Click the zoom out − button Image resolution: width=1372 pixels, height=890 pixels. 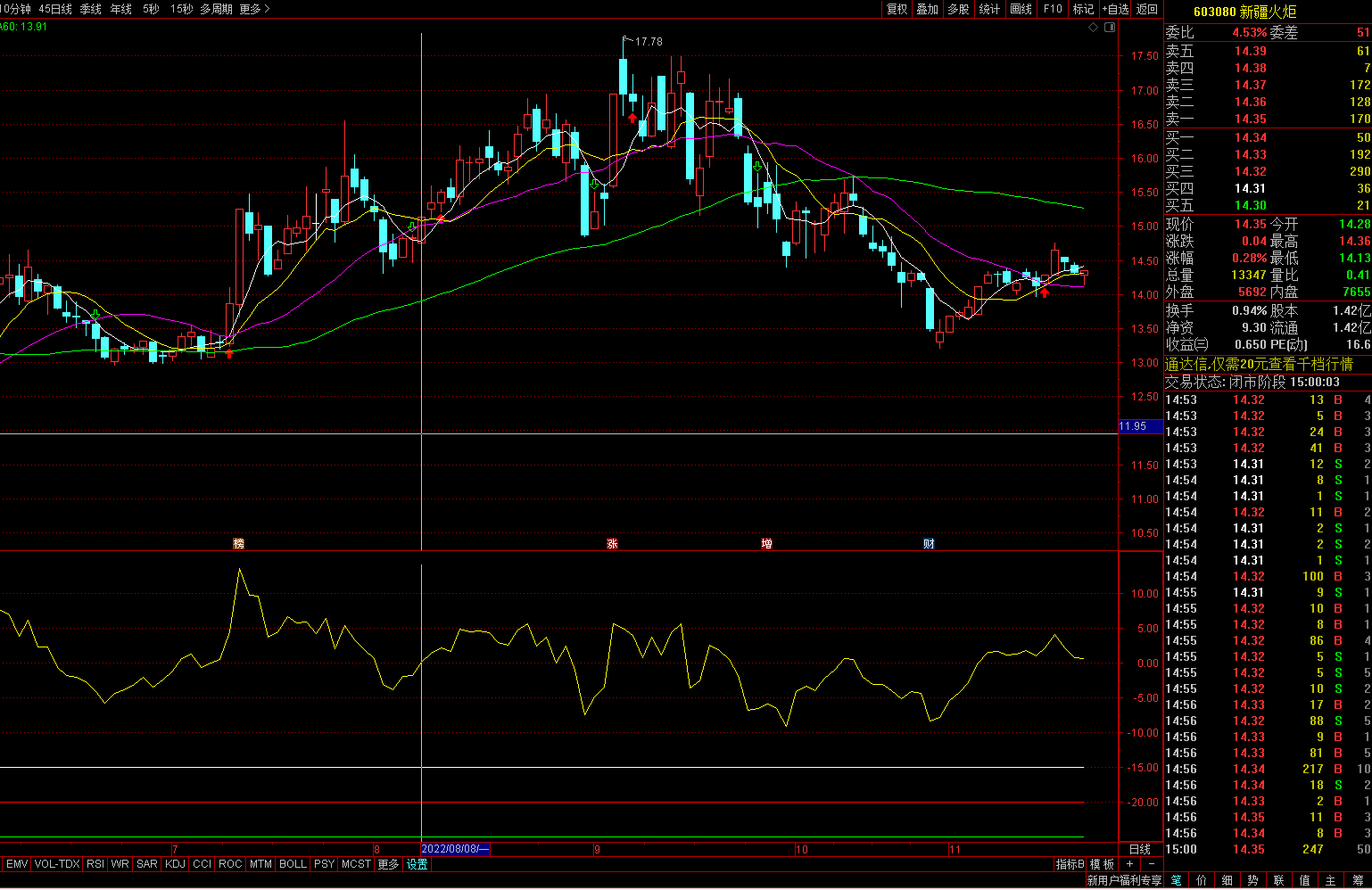(1151, 864)
